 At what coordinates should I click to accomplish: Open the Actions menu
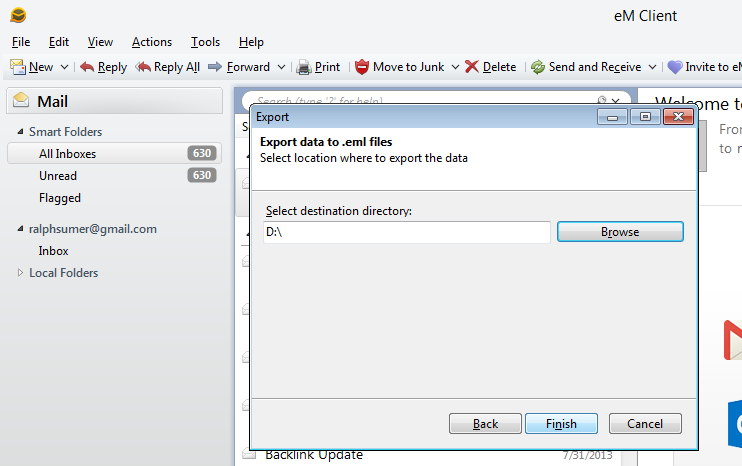tap(151, 42)
